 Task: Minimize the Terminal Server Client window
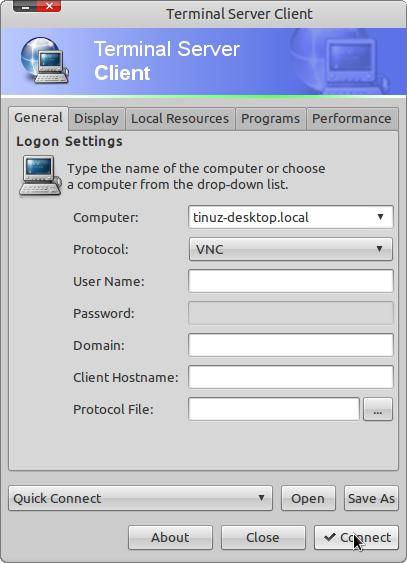pyautogui.click(x=25, y=6)
